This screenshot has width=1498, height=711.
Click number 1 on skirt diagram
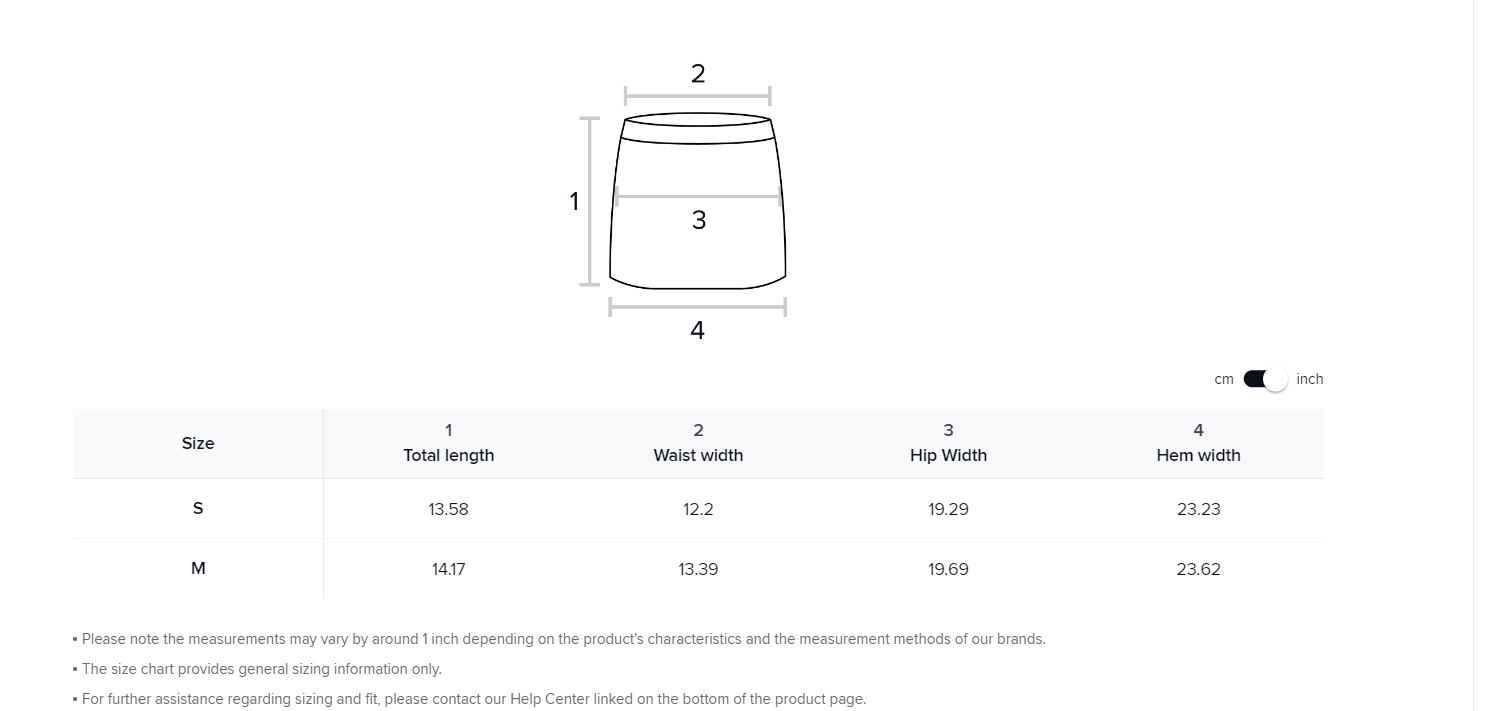click(574, 202)
